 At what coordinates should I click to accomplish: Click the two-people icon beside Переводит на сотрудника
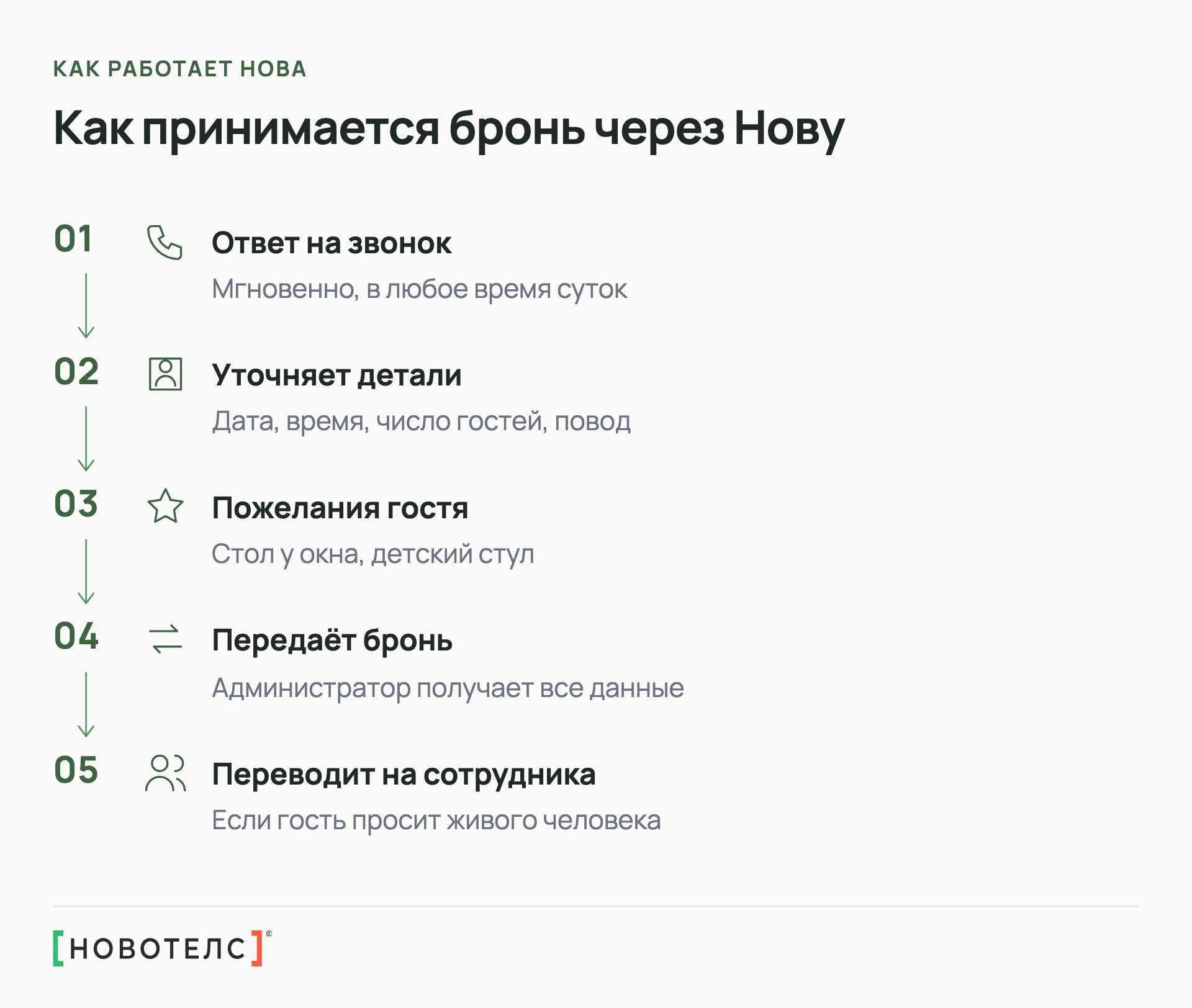(165, 773)
